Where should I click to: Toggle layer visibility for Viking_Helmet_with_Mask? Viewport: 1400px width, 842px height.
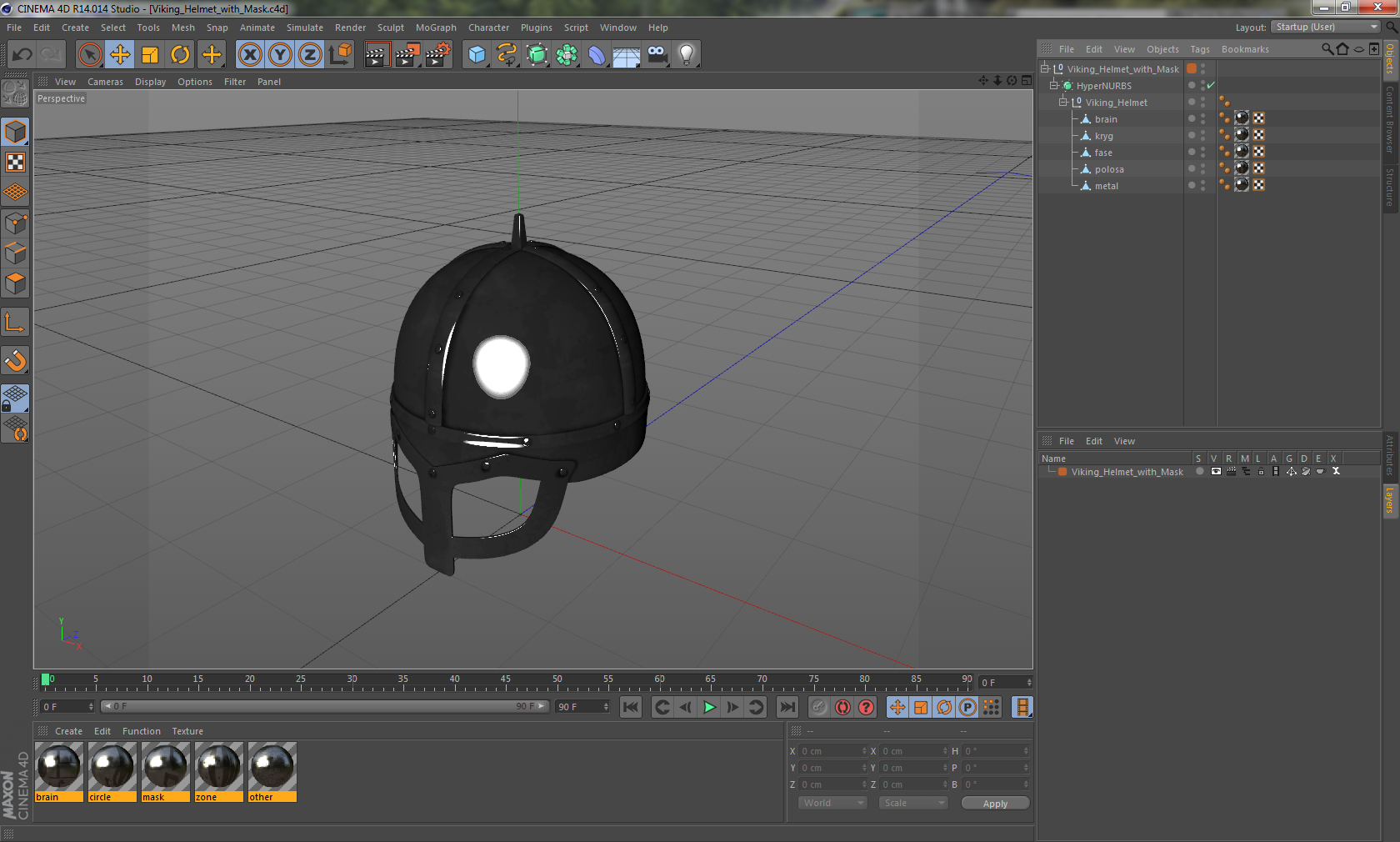pos(1216,471)
